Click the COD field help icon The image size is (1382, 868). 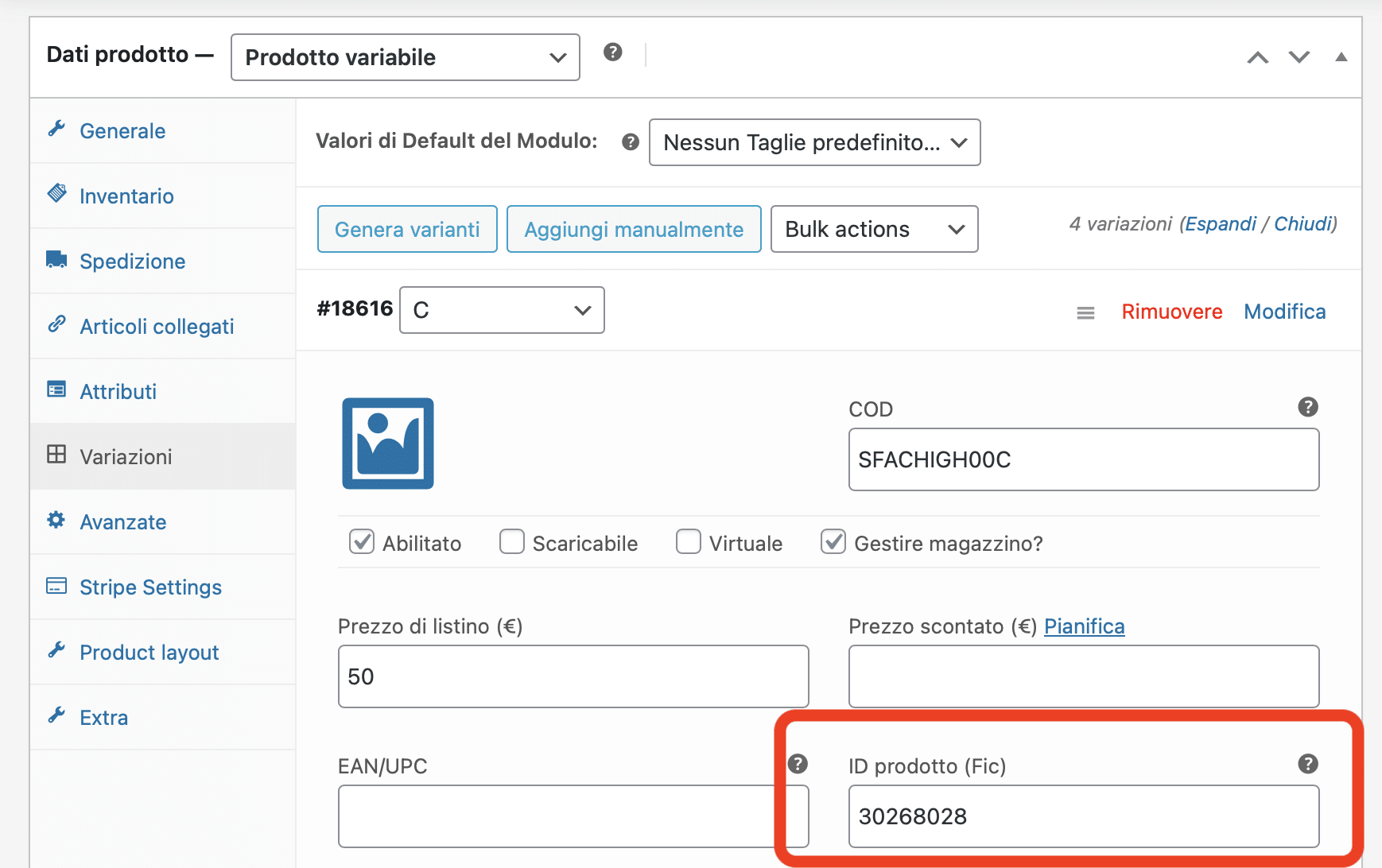pos(1307,407)
